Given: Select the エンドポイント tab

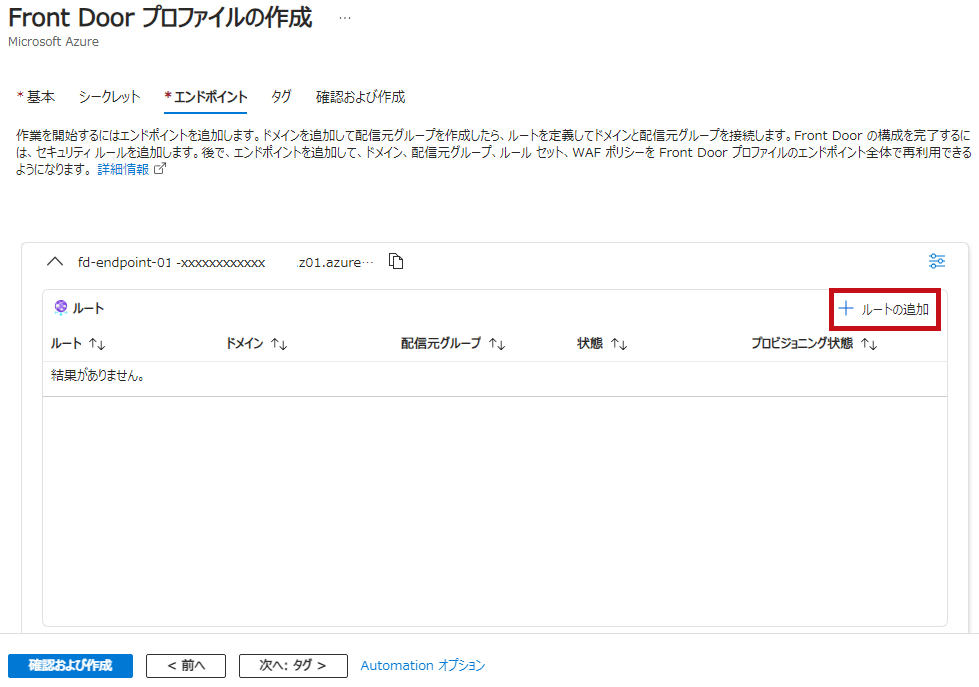Looking at the screenshot, I should [x=205, y=97].
